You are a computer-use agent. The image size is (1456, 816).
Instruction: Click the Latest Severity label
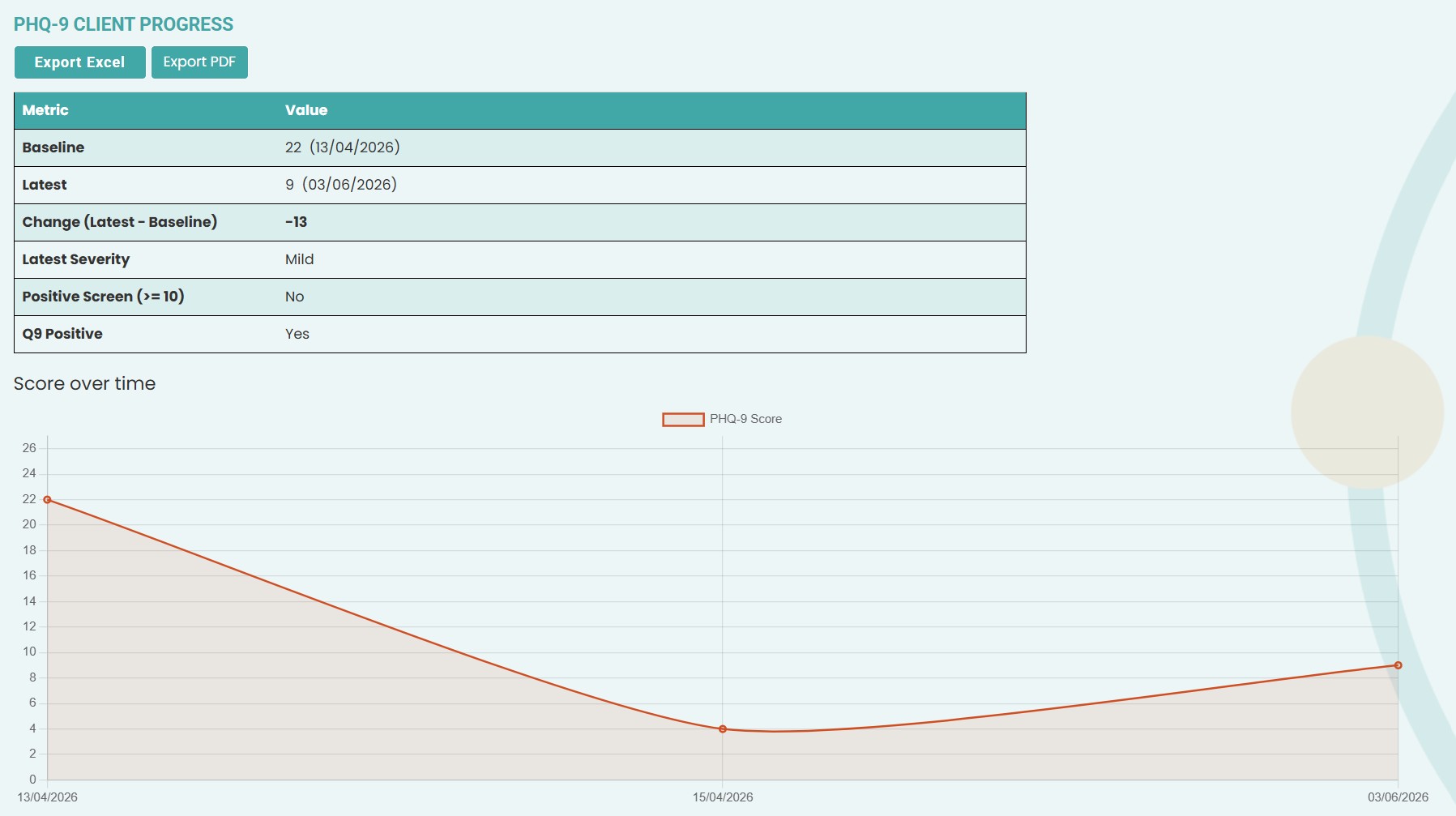(x=76, y=259)
